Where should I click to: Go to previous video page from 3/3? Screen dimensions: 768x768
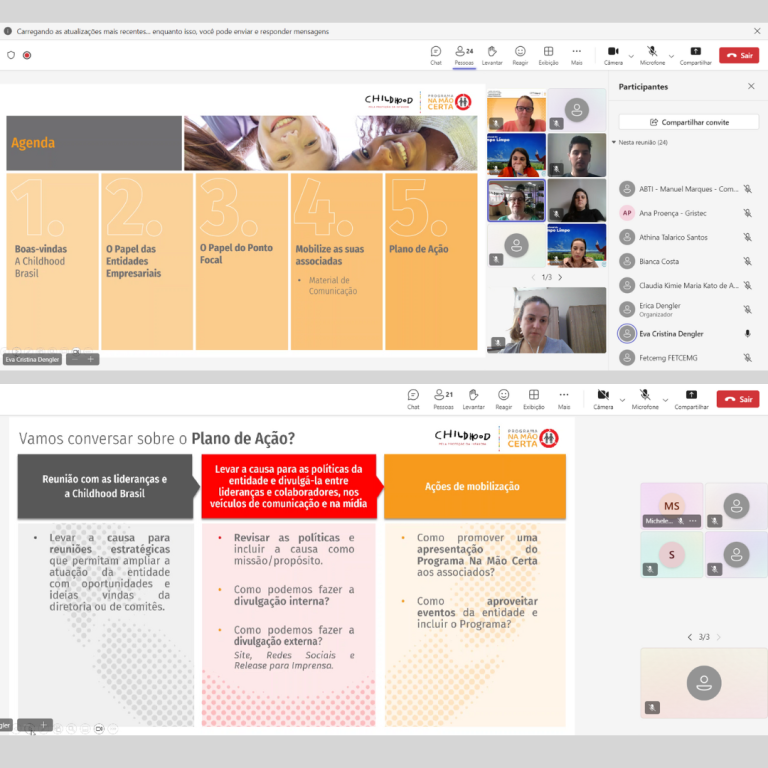[x=690, y=637]
